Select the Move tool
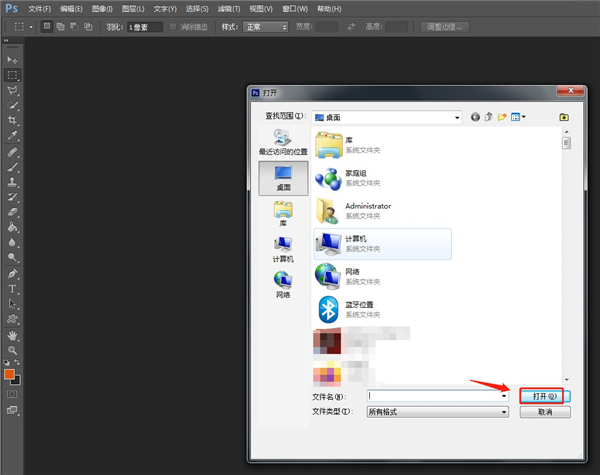This screenshot has height=475, width=600. [x=13, y=60]
